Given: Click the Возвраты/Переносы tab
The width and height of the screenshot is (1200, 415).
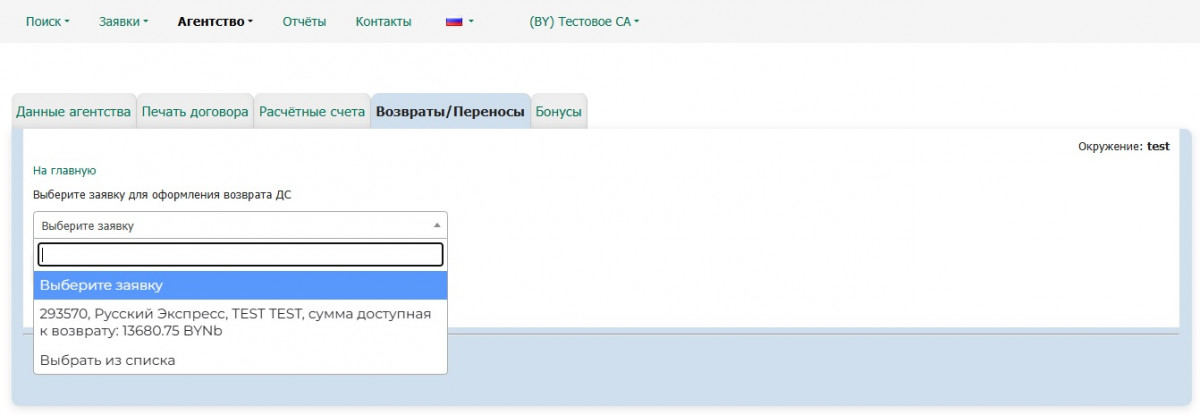Looking at the screenshot, I should 450,112.
